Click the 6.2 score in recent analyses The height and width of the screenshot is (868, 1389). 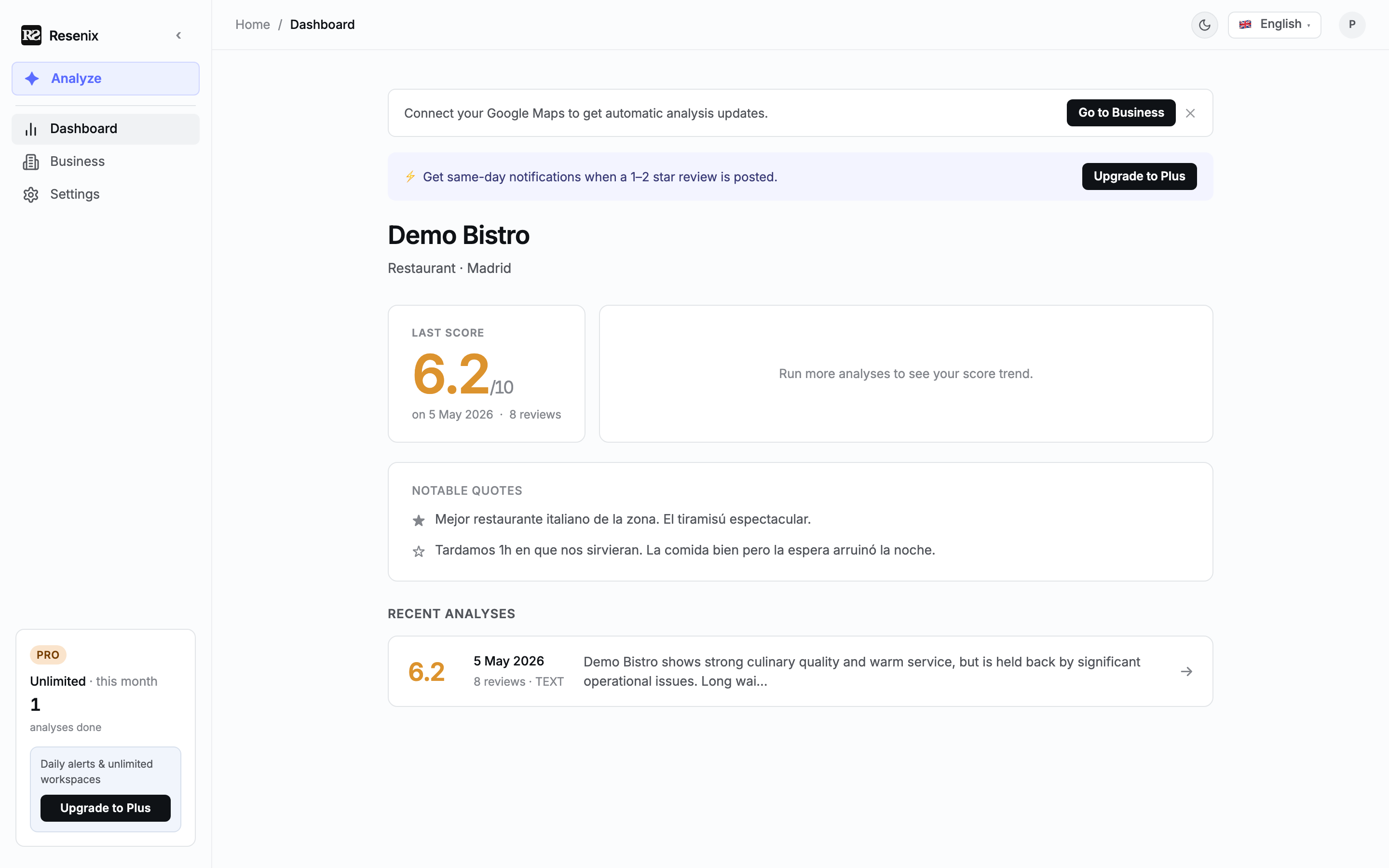(x=426, y=672)
